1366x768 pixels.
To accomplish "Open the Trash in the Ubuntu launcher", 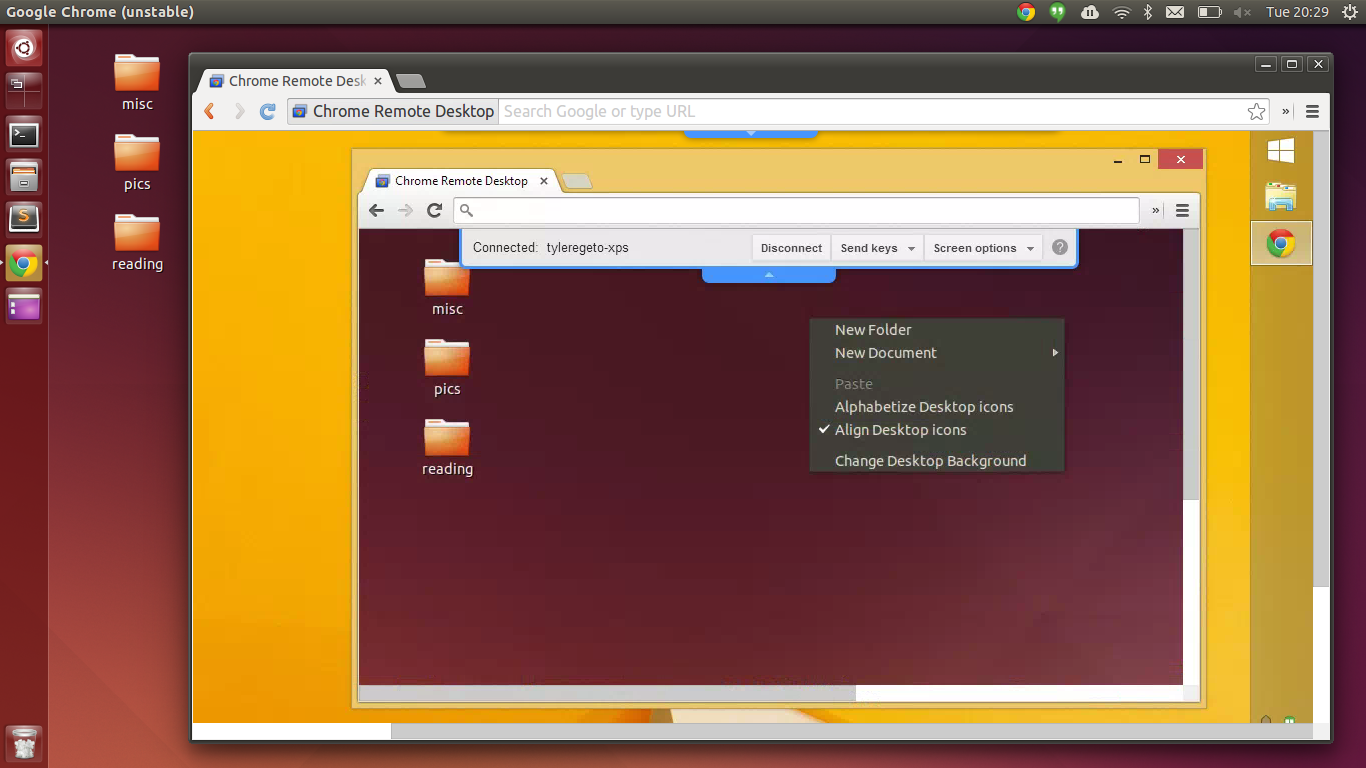I will point(24,744).
